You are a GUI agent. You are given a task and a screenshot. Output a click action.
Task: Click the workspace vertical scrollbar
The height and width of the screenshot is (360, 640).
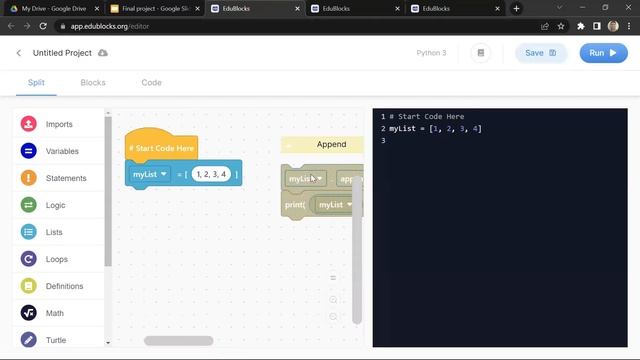click(357, 250)
